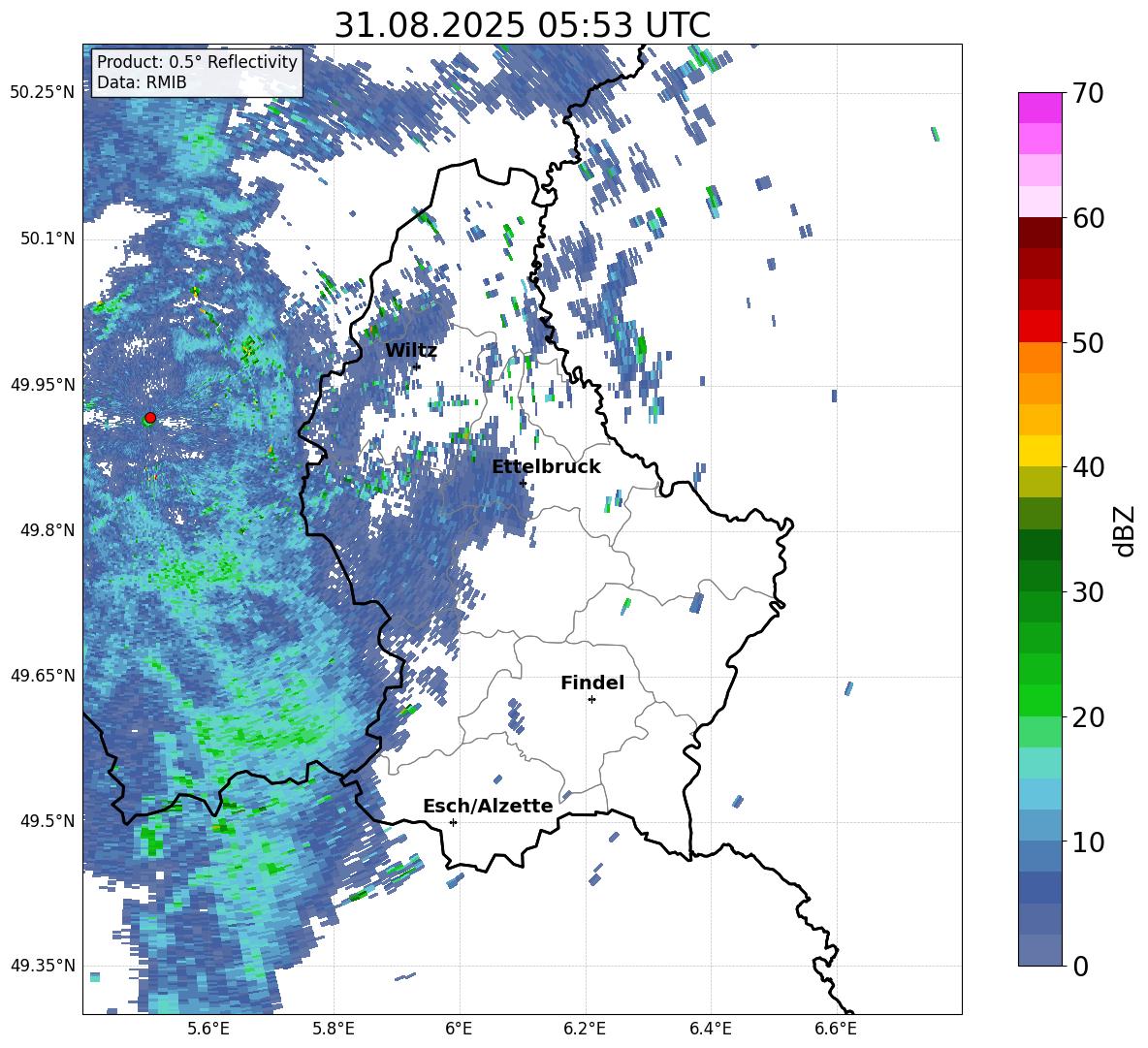Image resolution: width=1148 pixels, height=1048 pixels.
Task: Click the 60 tick on colorbar
Action: (1089, 217)
